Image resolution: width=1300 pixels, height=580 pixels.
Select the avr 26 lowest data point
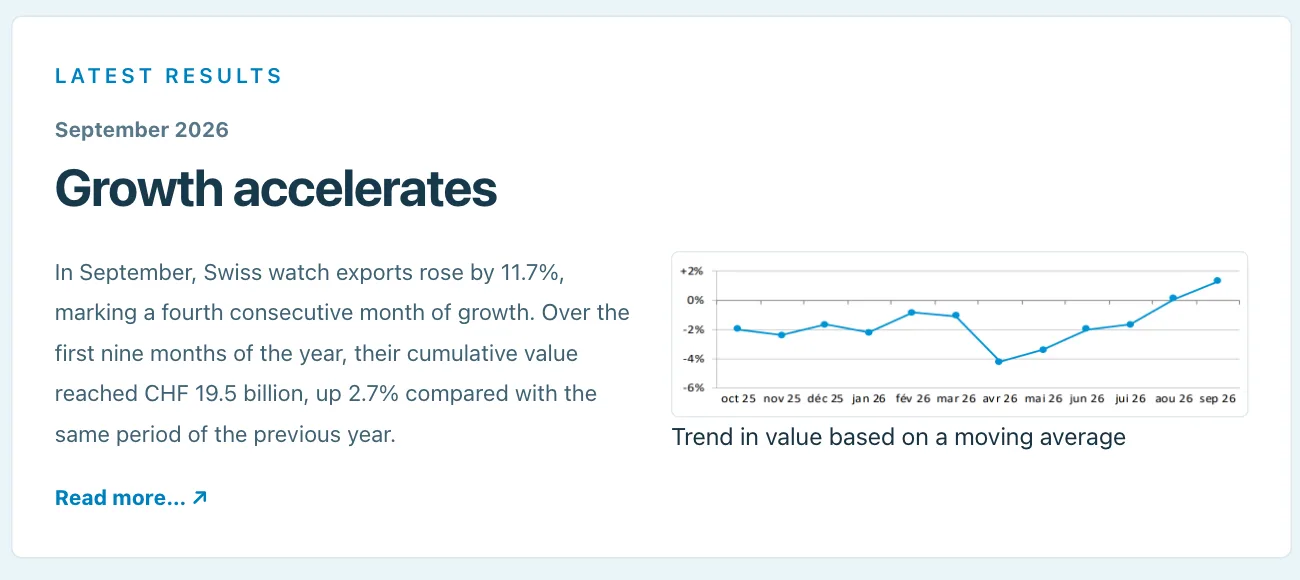[998, 361]
